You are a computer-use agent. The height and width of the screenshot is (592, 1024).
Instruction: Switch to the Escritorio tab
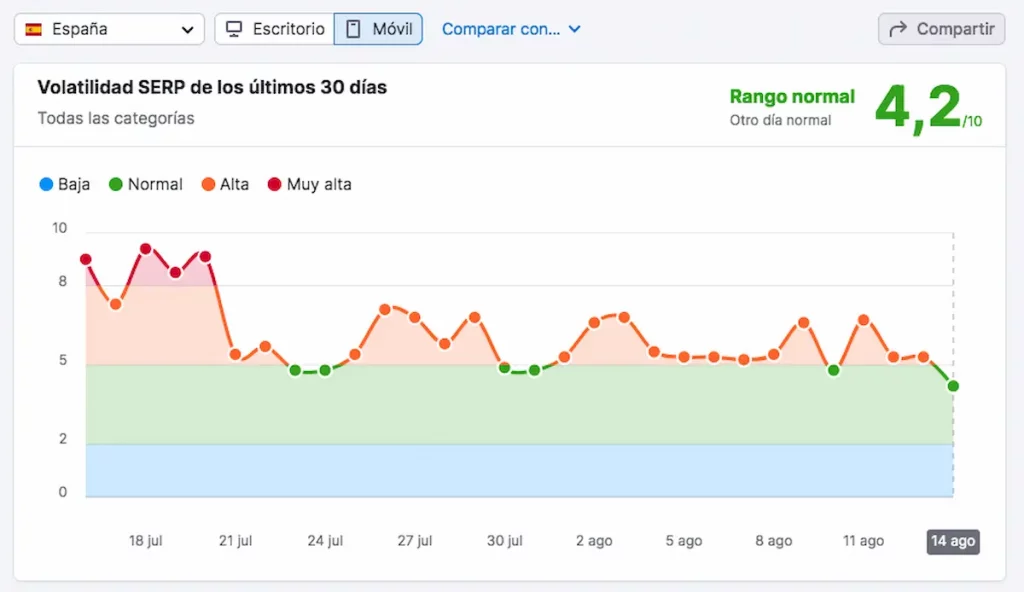pyautogui.click(x=274, y=29)
